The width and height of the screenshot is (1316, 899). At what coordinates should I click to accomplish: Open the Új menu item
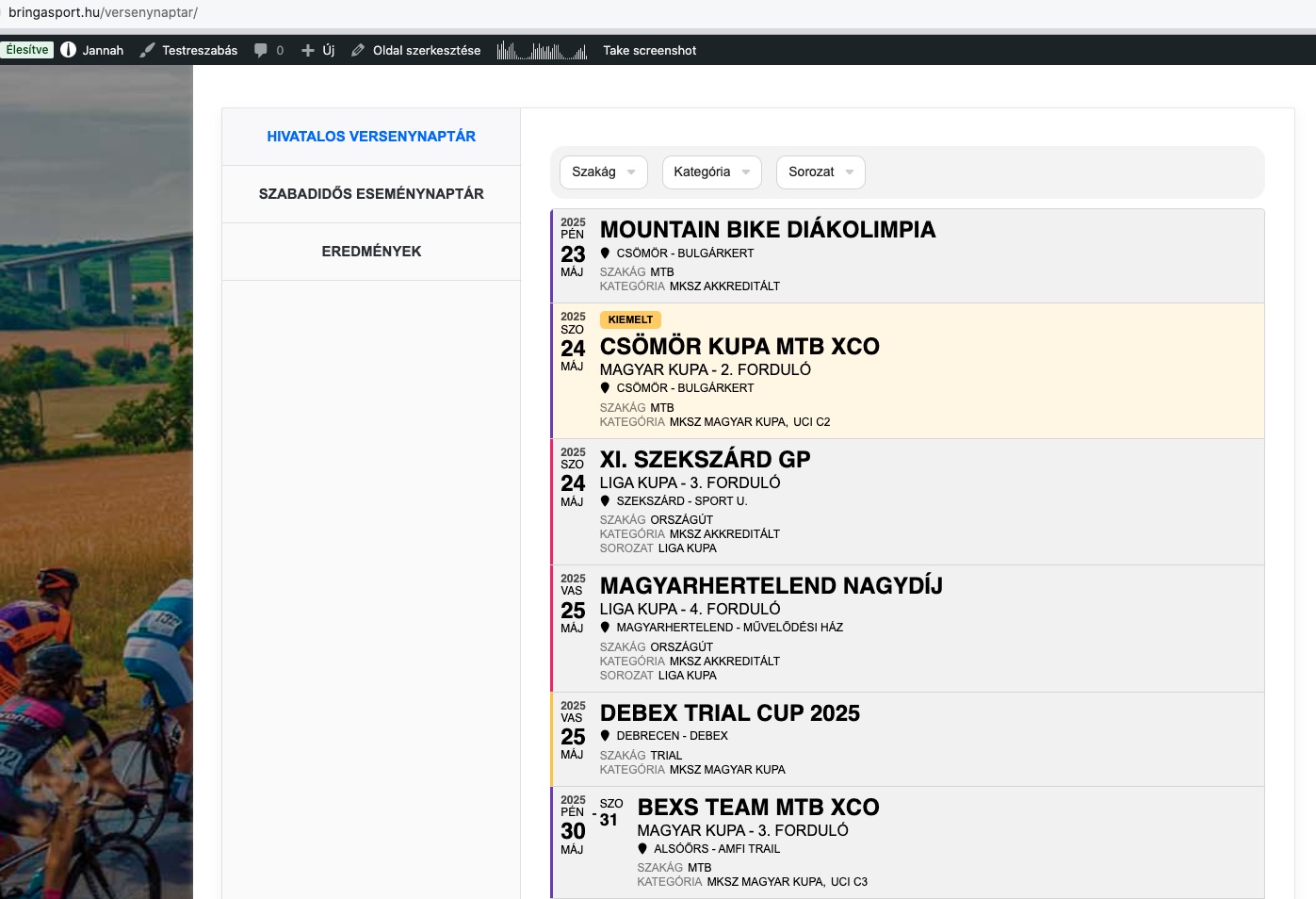coord(329,50)
